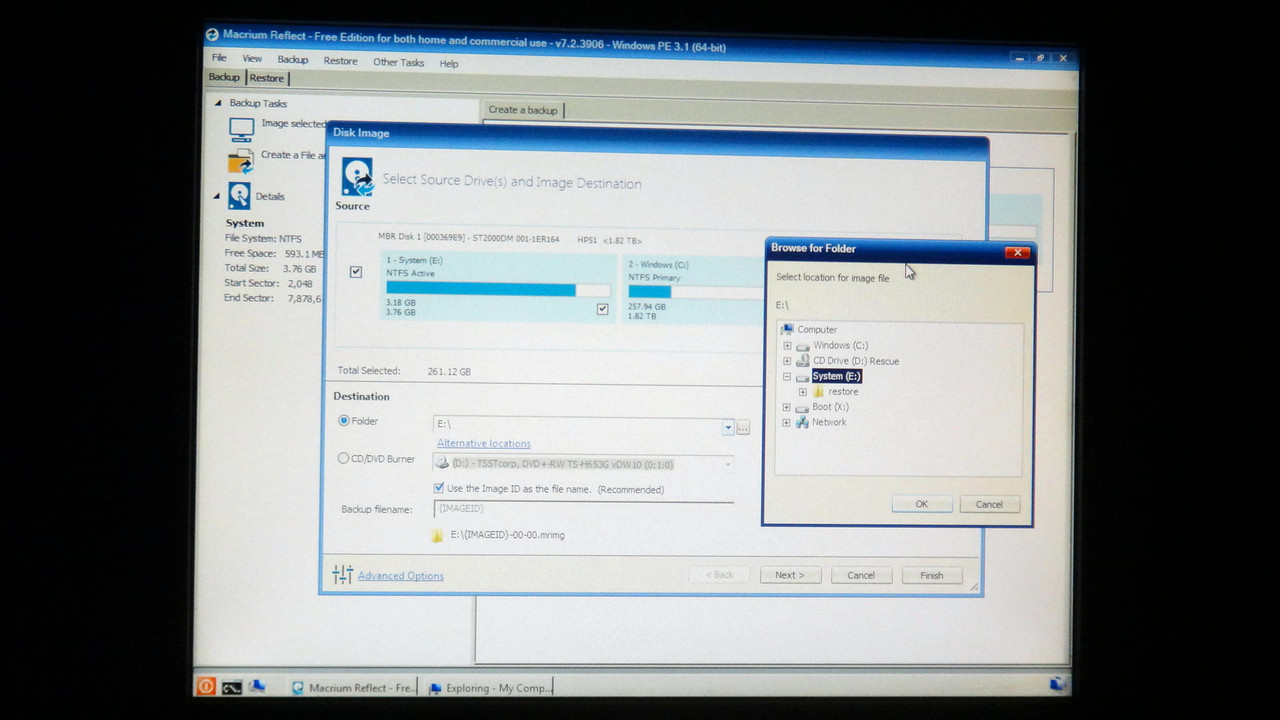Click the Network icon in folder tree
This screenshot has width=1280, height=720.
tap(802, 422)
